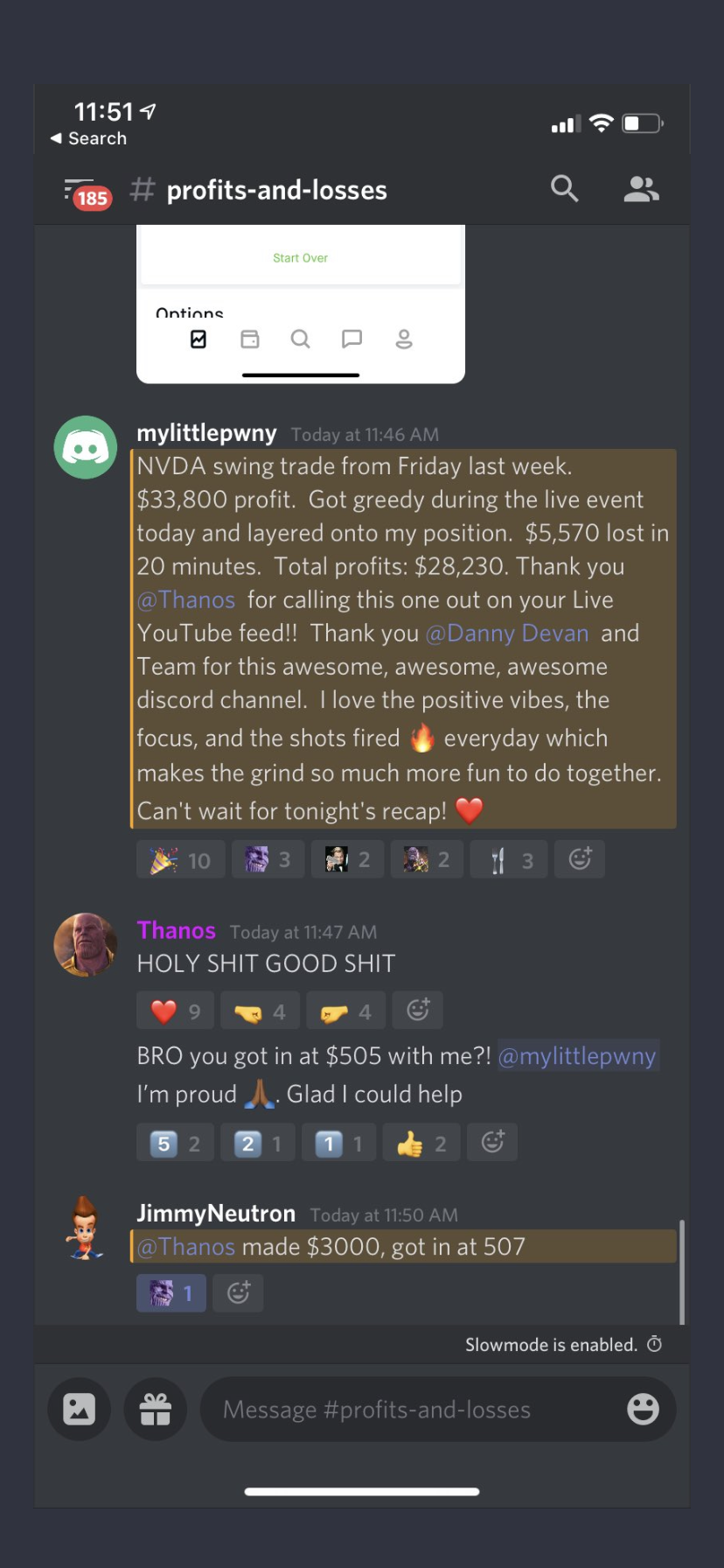Toggle the Thanos reaction on JimmyNeutron's message

[171, 1293]
